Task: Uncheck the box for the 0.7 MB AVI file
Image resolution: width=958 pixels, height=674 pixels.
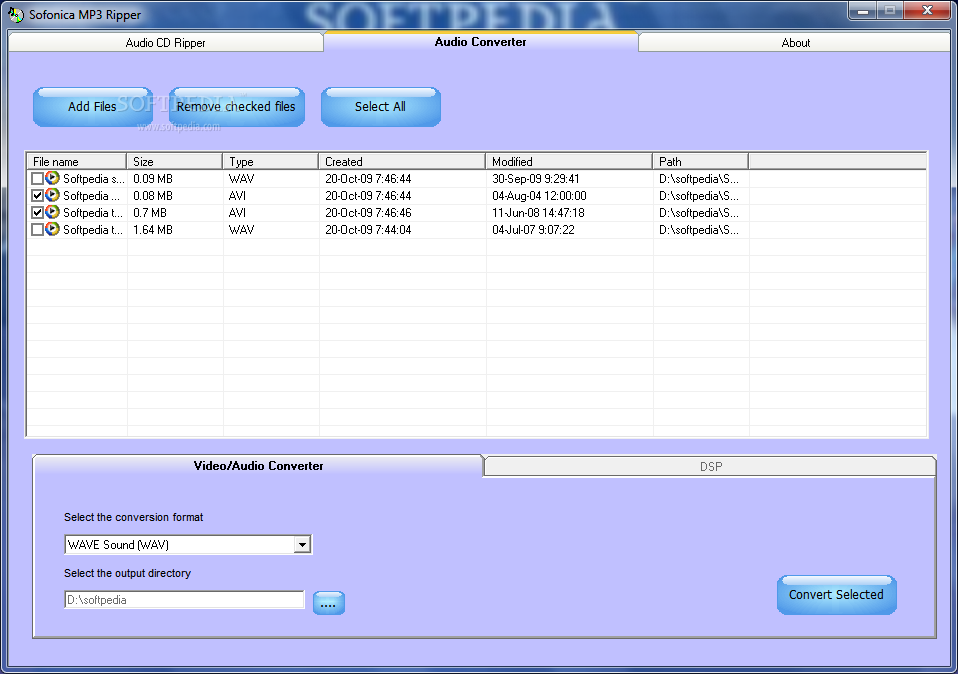Action: click(x=37, y=213)
